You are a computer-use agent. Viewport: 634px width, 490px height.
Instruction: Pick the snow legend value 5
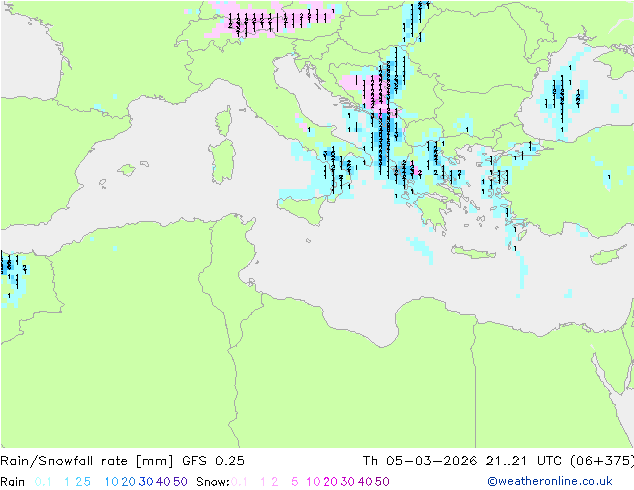295,482
